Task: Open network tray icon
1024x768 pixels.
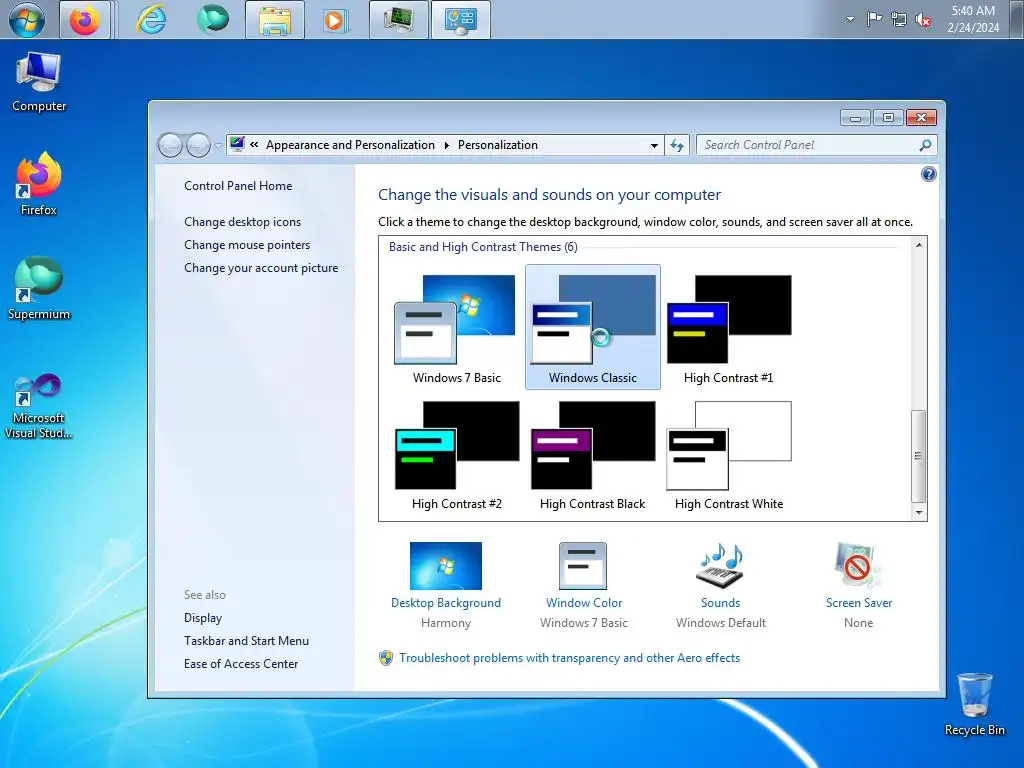Action: (899, 19)
